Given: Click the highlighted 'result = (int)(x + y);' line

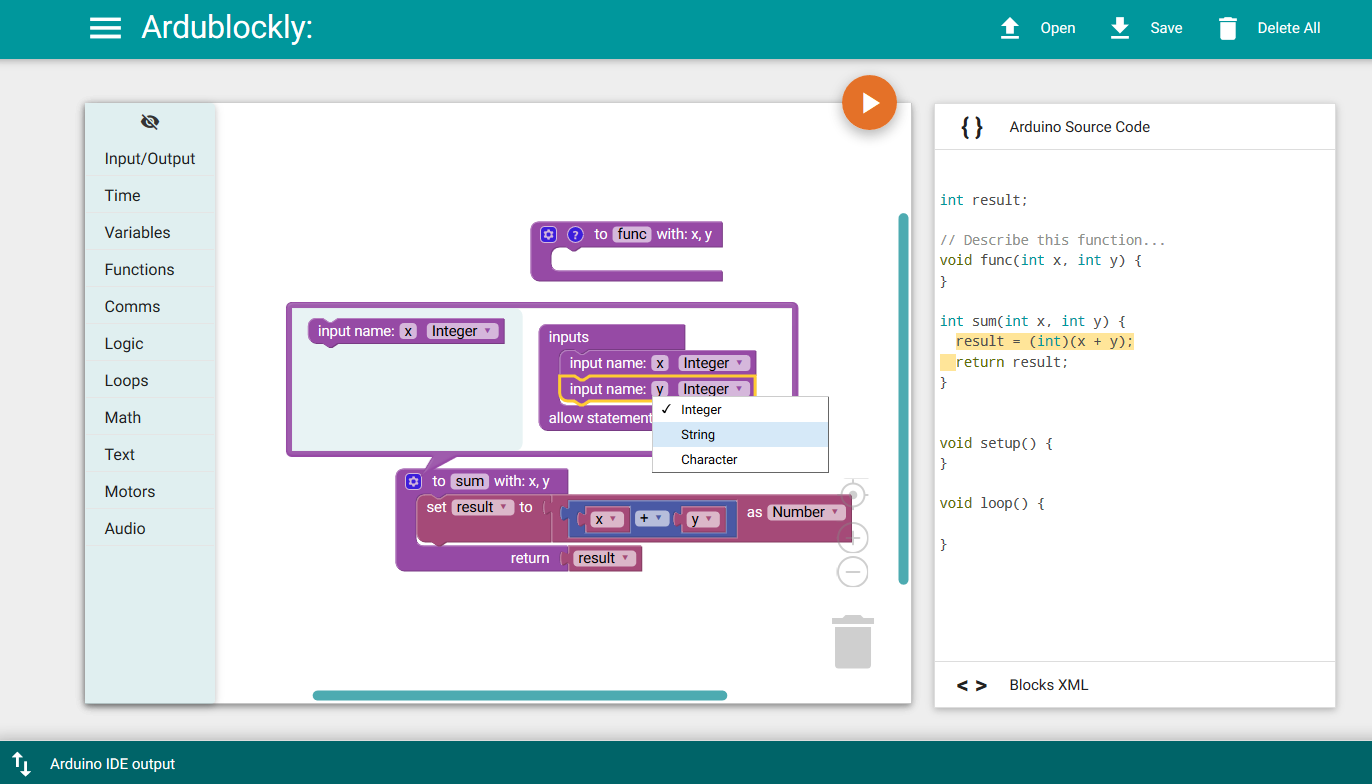Looking at the screenshot, I should (1045, 341).
